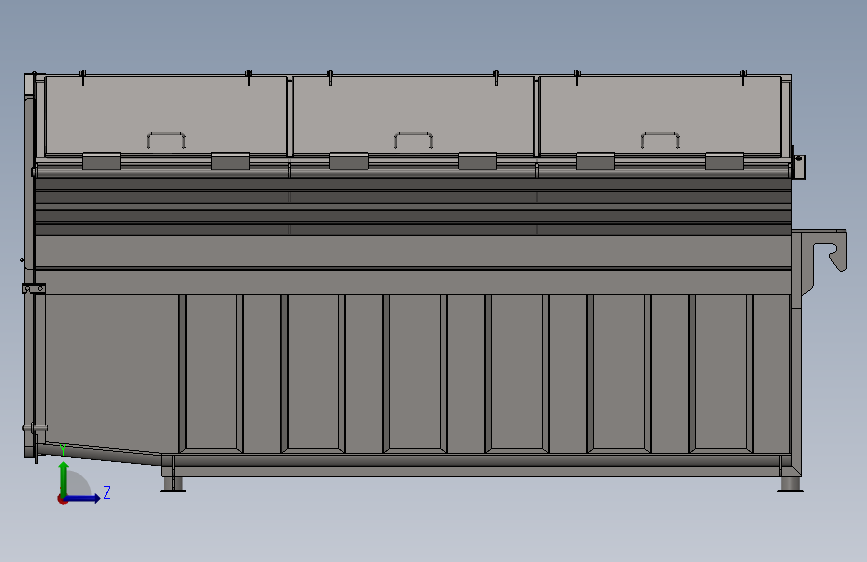Click the blue Z axis arrow of the triad
Image resolution: width=867 pixels, height=562 pixels.
(x=83, y=498)
